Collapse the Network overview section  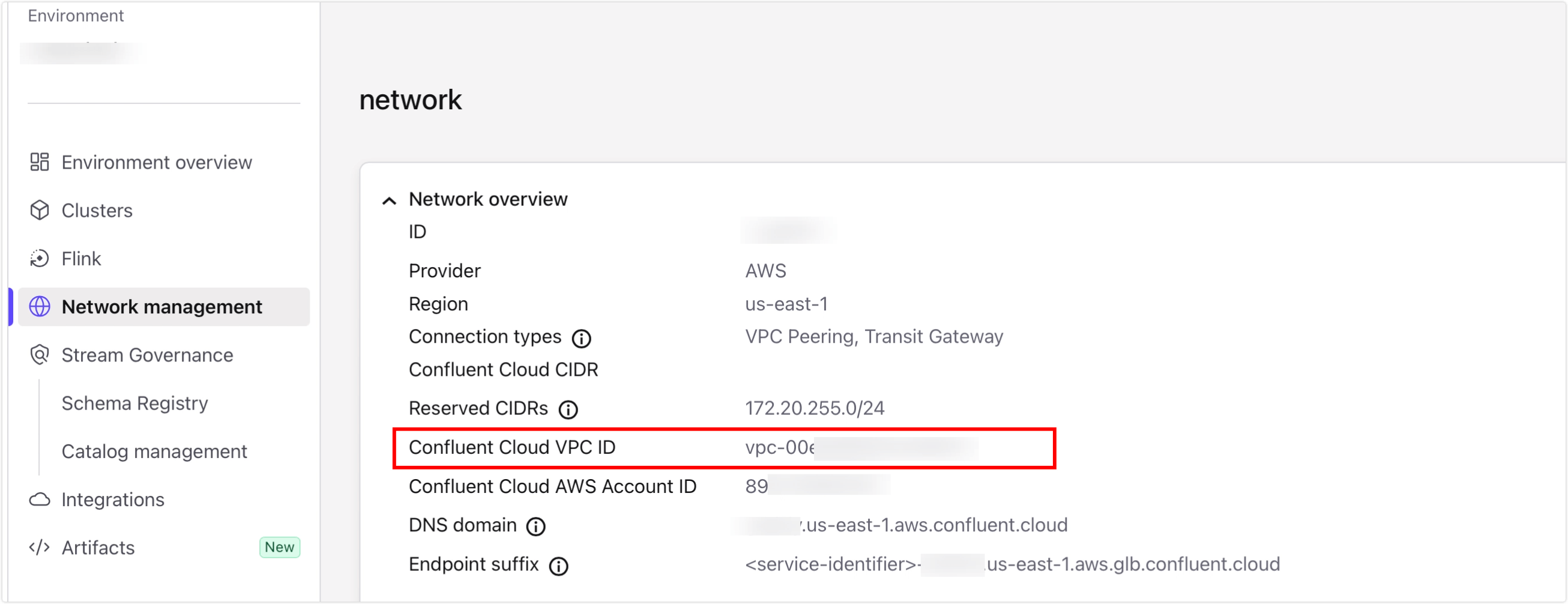[390, 199]
